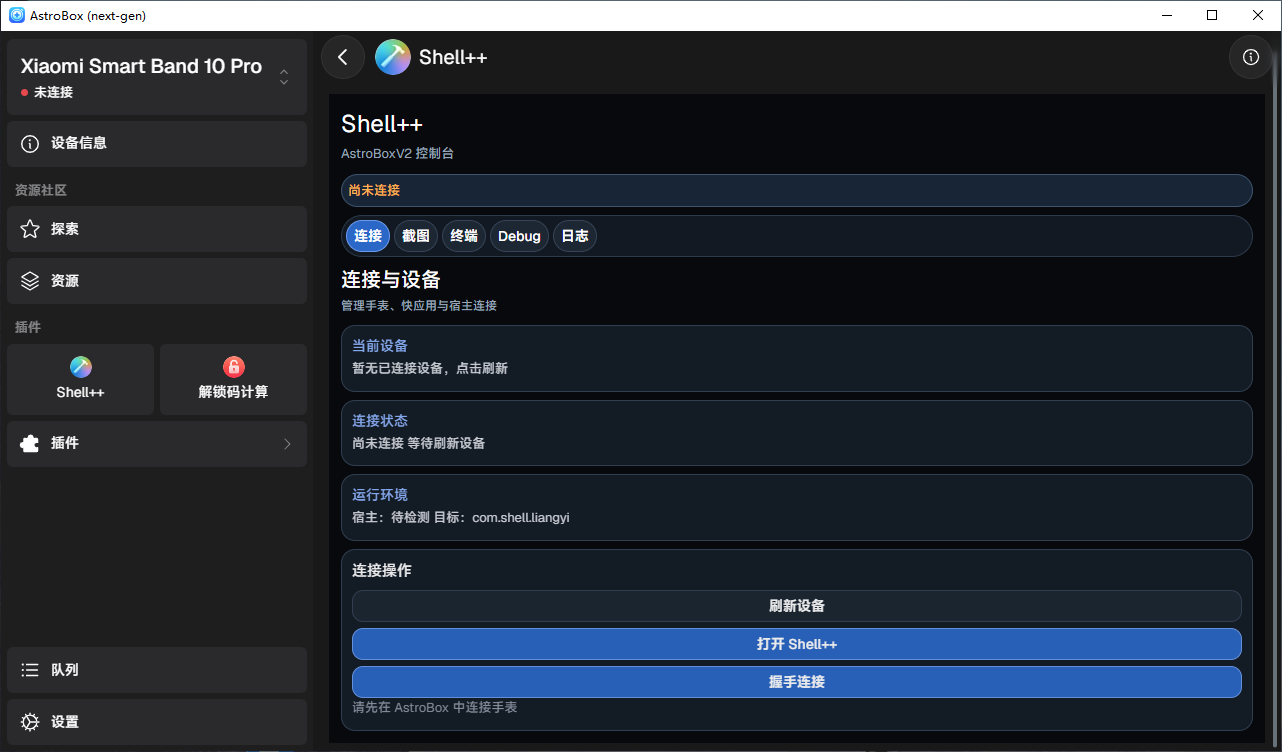Open the 解锁码计算 plugin tile

pos(233,379)
